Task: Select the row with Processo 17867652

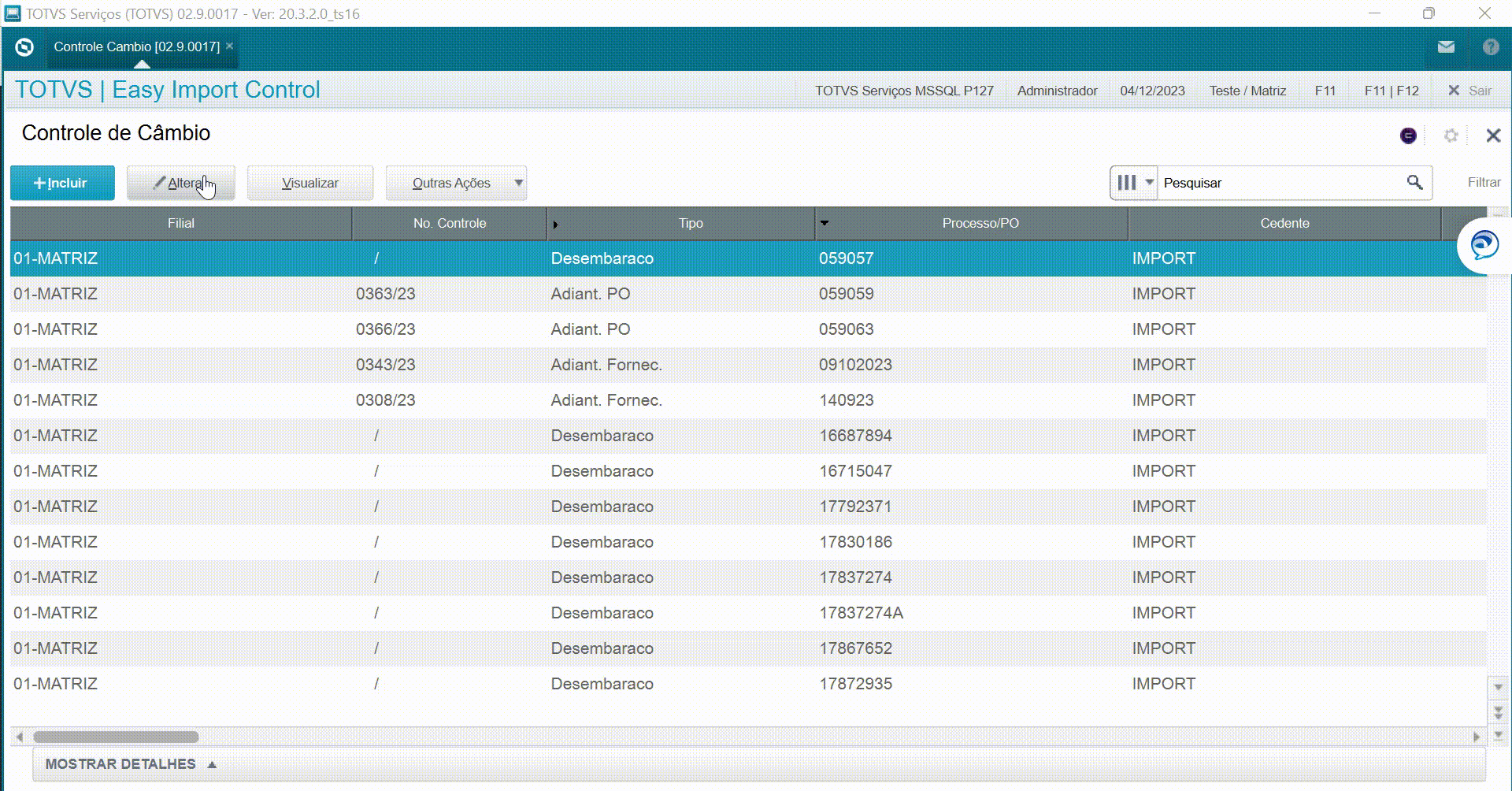Action: tap(748, 648)
